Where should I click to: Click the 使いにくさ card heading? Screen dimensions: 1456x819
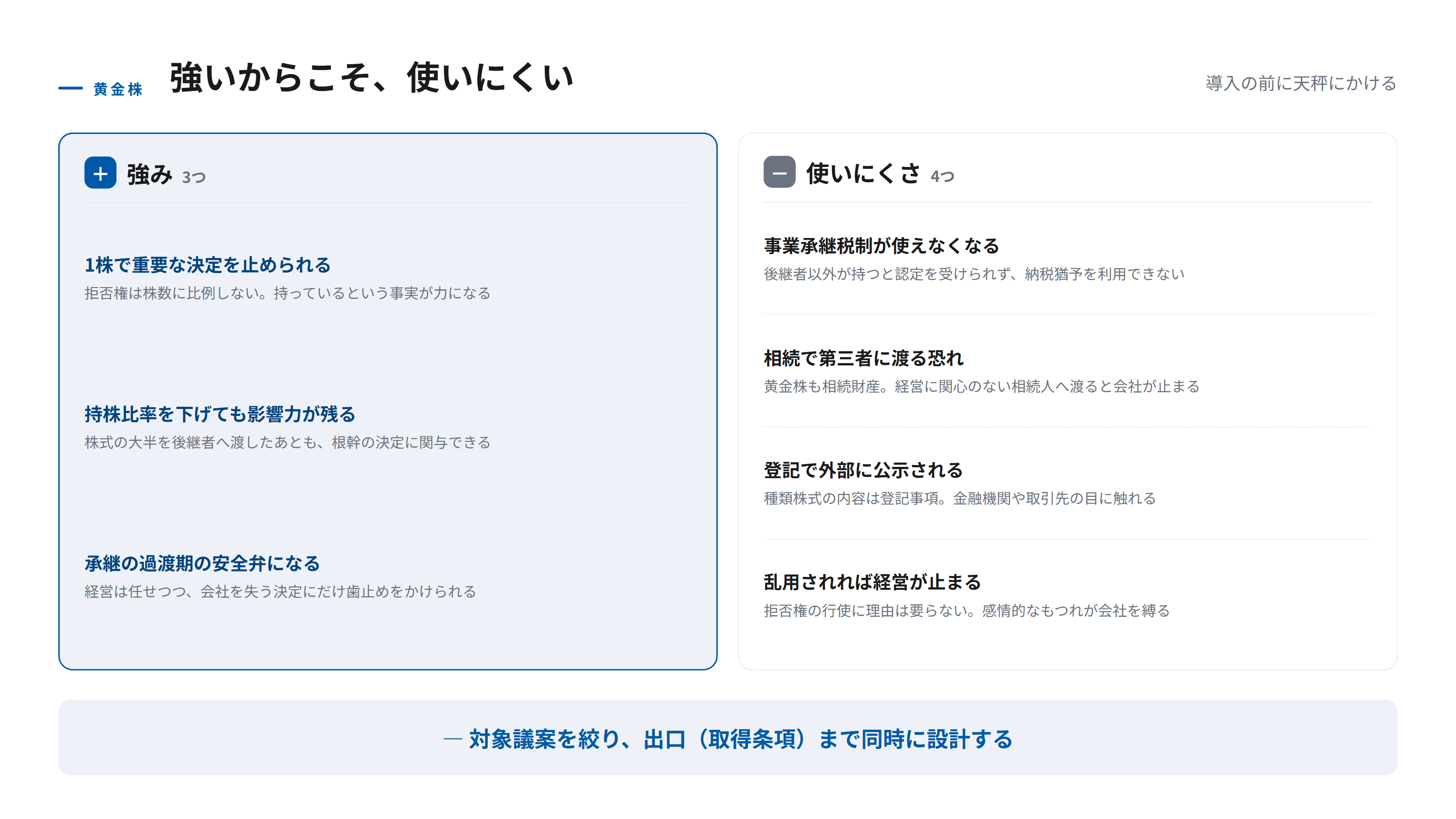pyautogui.click(x=863, y=173)
